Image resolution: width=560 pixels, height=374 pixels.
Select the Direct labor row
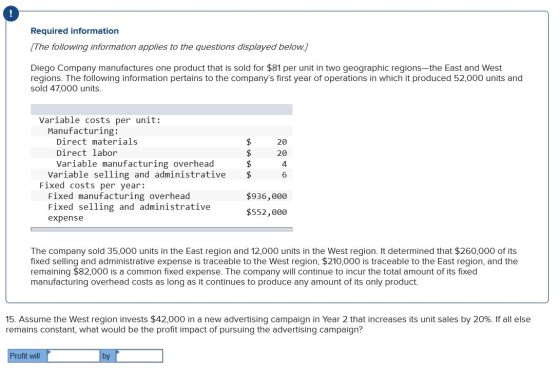click(161, 153)
